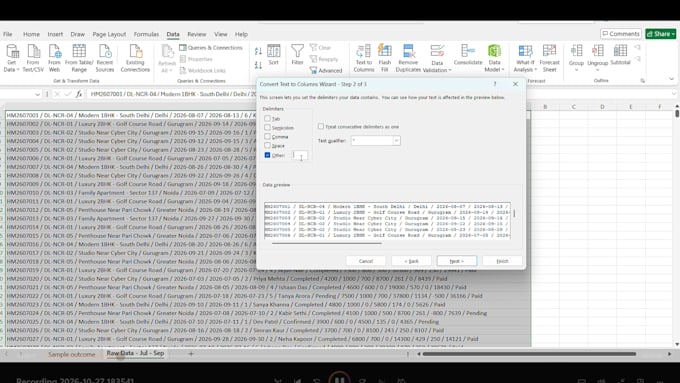Open Data Validation
Image resolution: width=680 pixels, height=383 pixels.
click(437, 58)
